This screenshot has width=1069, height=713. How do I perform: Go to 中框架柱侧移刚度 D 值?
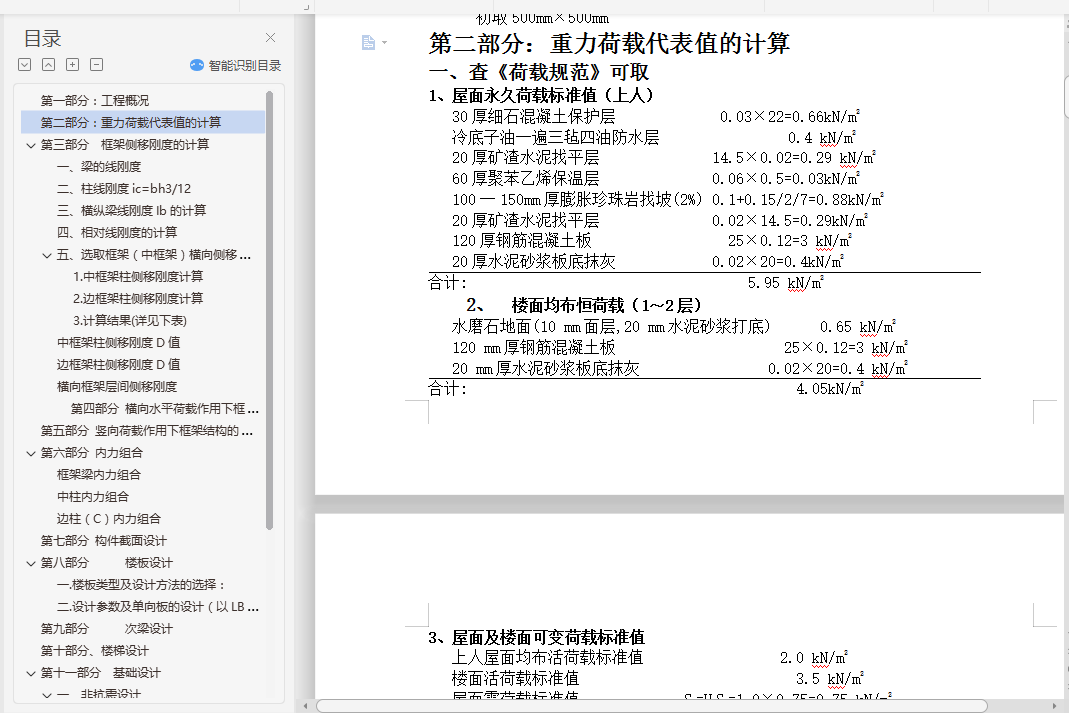point(119,343)
